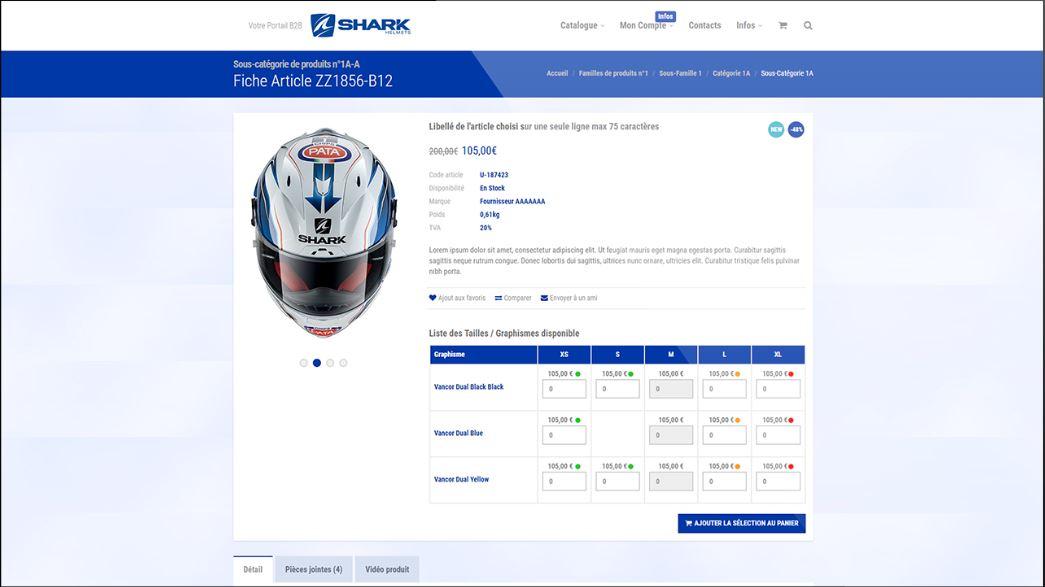The width and height of the screenshot is (1045, 587).
Task: Focus M quantity field for Vancor Dual Blue
Action: click(671, 435)
